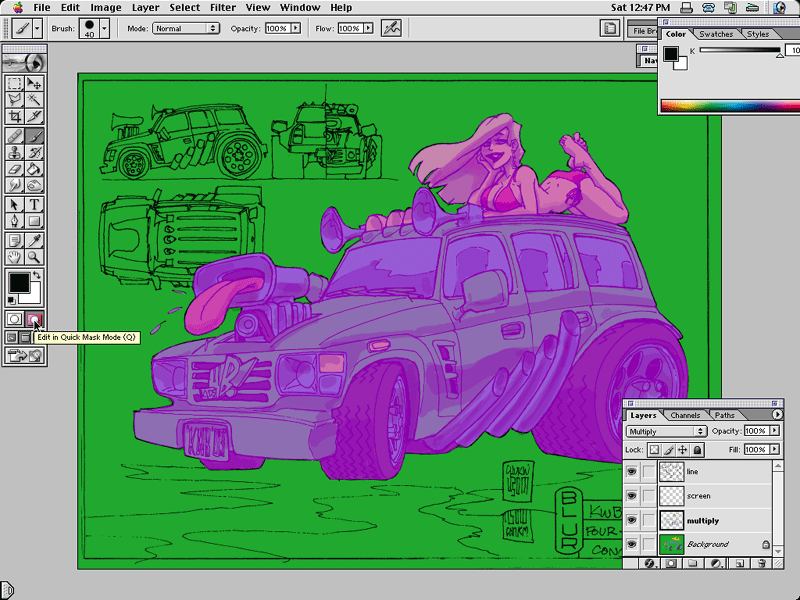Select the Pen tool
The height and width of the screenshot is (600, 800).
[x=14, y=221]
